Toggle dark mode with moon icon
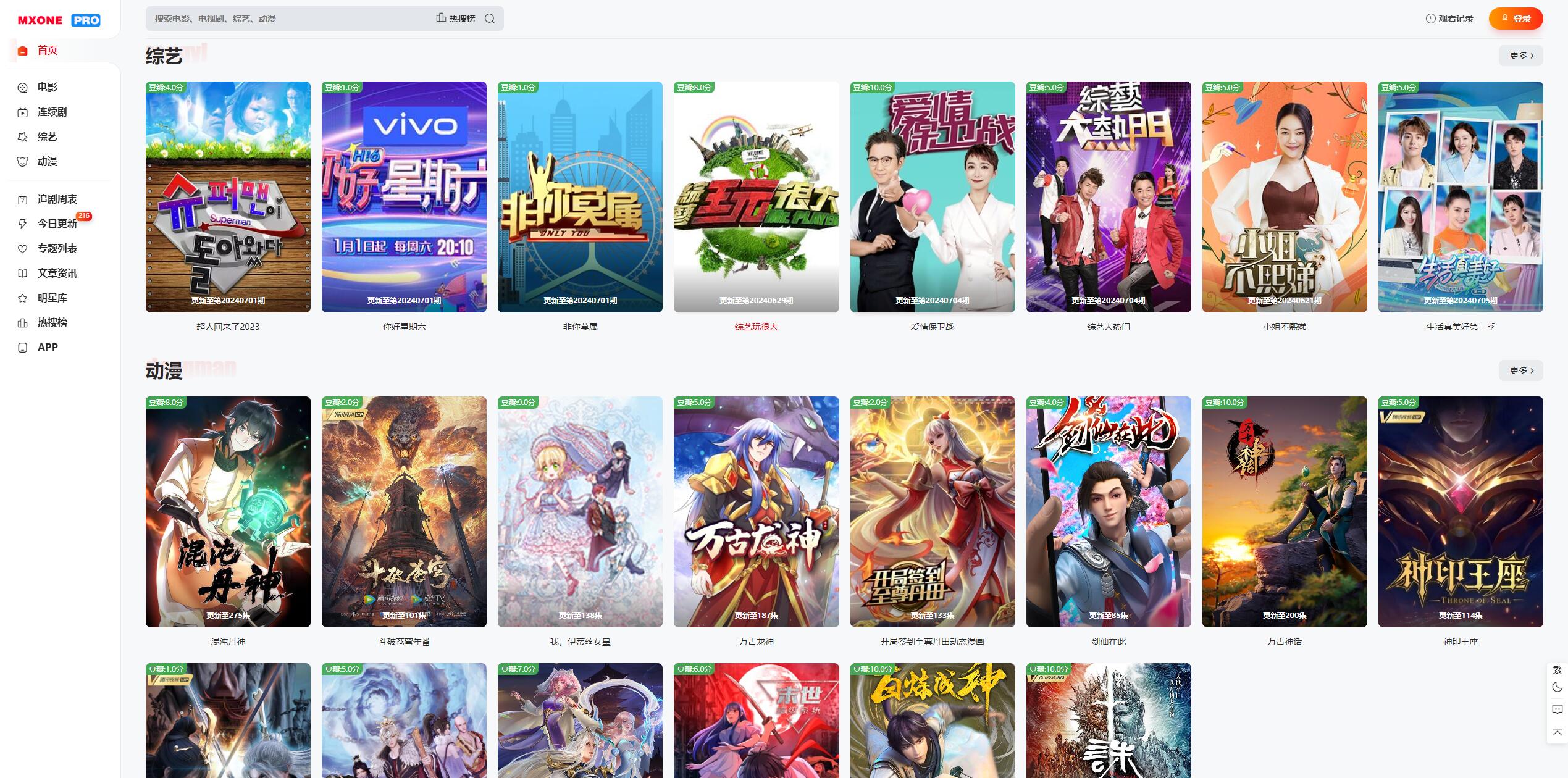Screen dimensions: 1568x778 1557,687
